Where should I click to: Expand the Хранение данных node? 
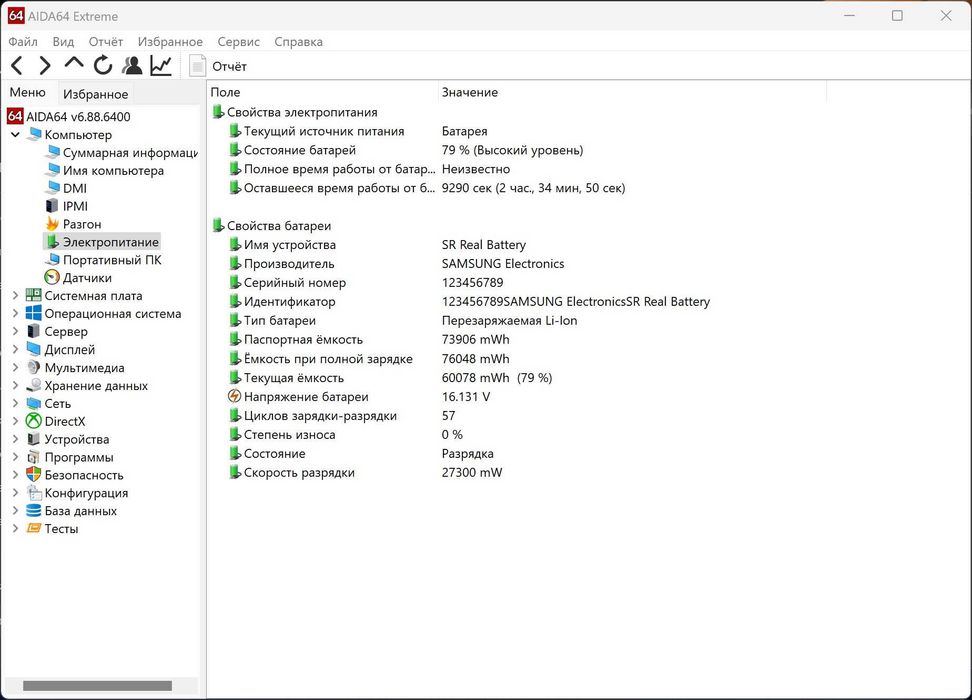[15, 386]
